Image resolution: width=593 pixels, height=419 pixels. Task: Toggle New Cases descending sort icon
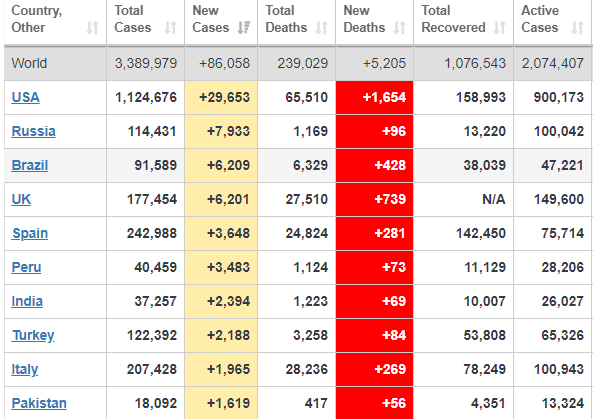coord(244,28)
